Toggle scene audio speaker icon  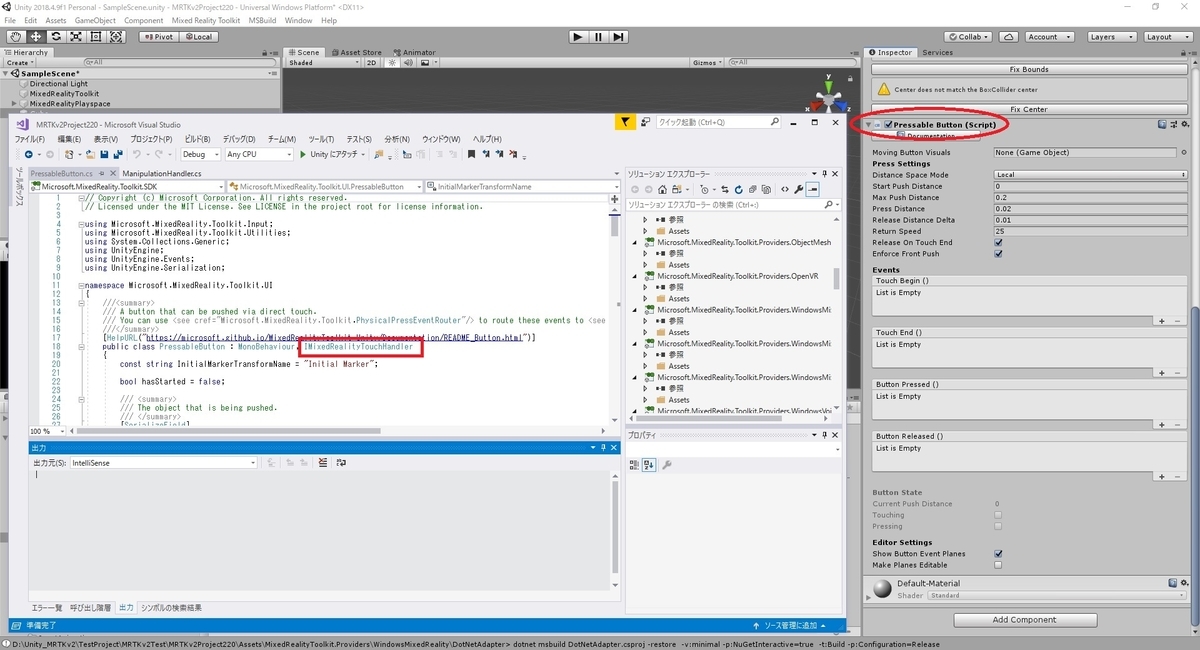pyautogui.click(x=409, y=62)
